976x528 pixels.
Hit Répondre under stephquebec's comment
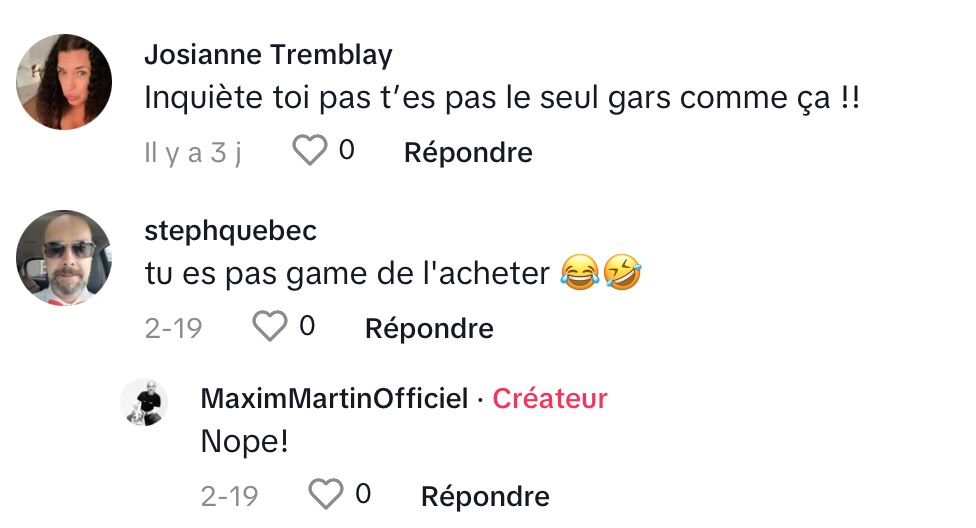point(429,329)
